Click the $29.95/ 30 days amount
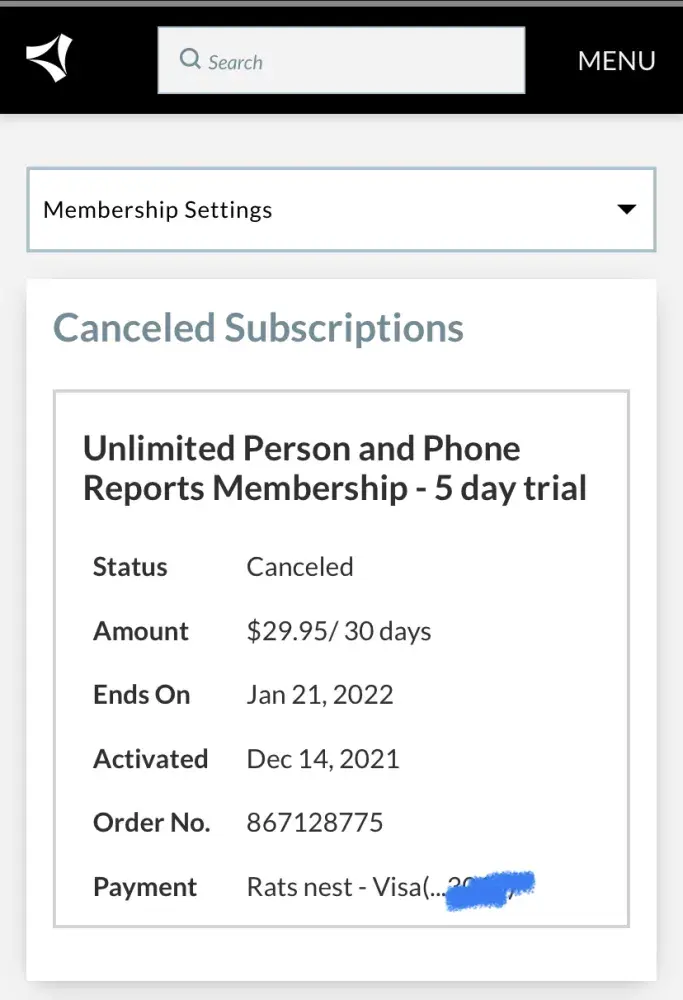Screen dimensions: 683x1000 click(x=339, y=631)
